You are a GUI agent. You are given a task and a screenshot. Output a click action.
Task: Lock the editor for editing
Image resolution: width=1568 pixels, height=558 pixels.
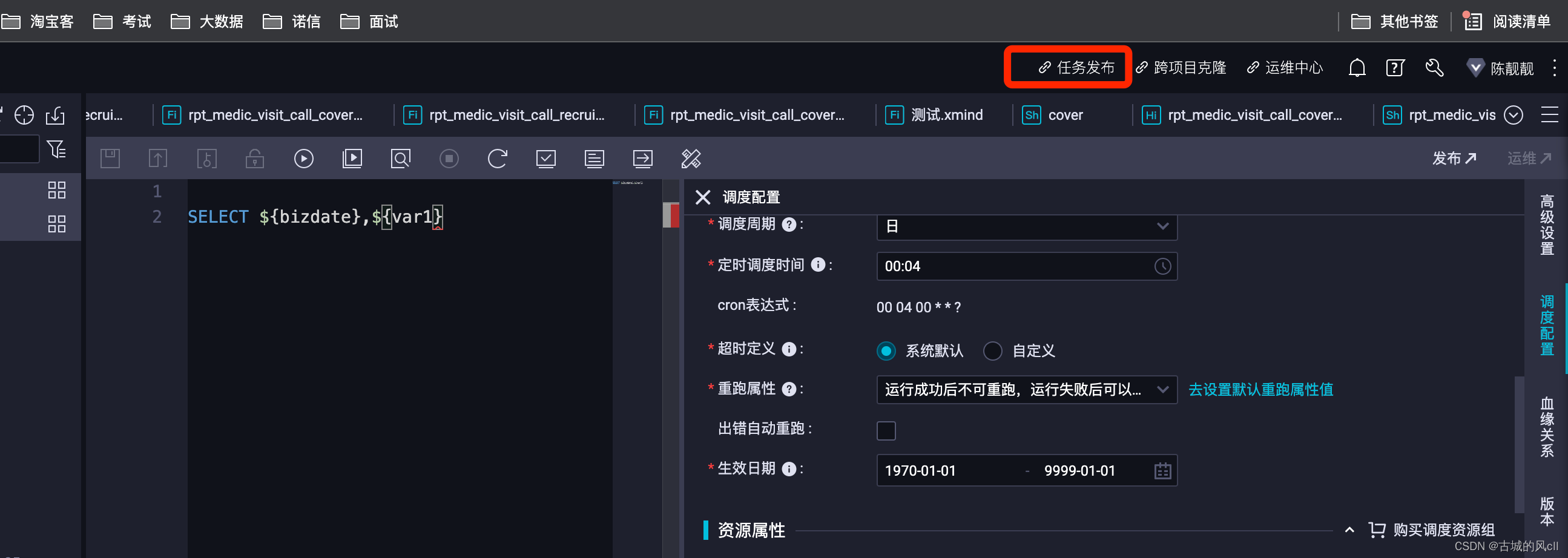click(255, 158)
